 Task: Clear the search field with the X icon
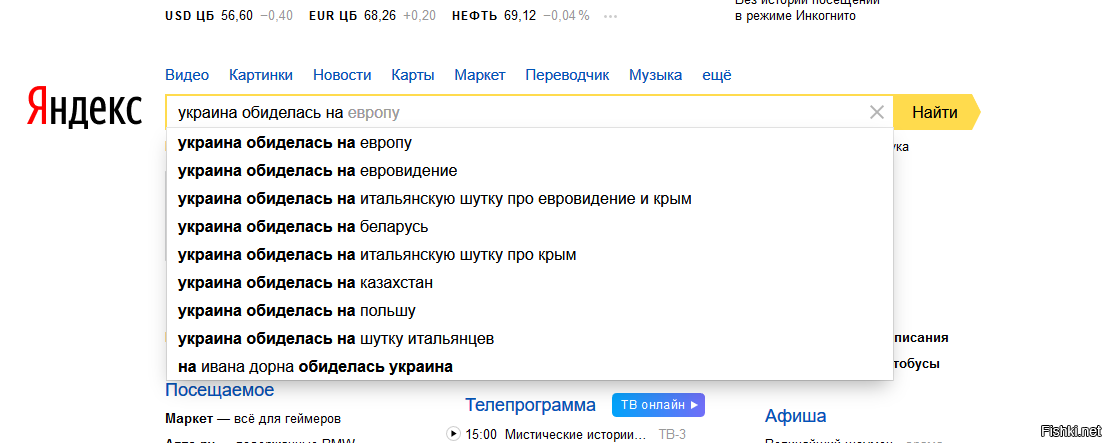click(x=877, y=112)
